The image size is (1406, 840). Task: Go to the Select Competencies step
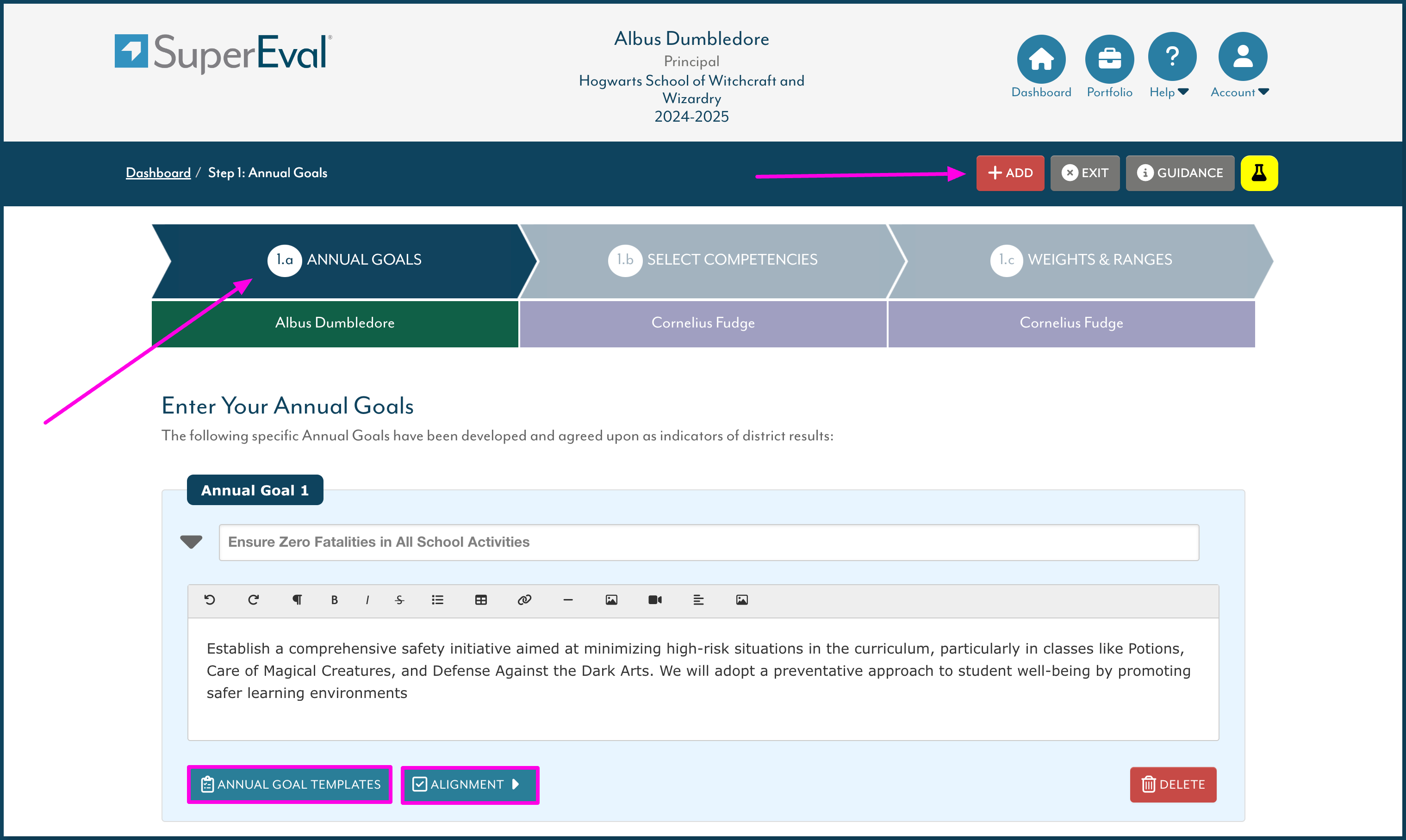point(712,260)
